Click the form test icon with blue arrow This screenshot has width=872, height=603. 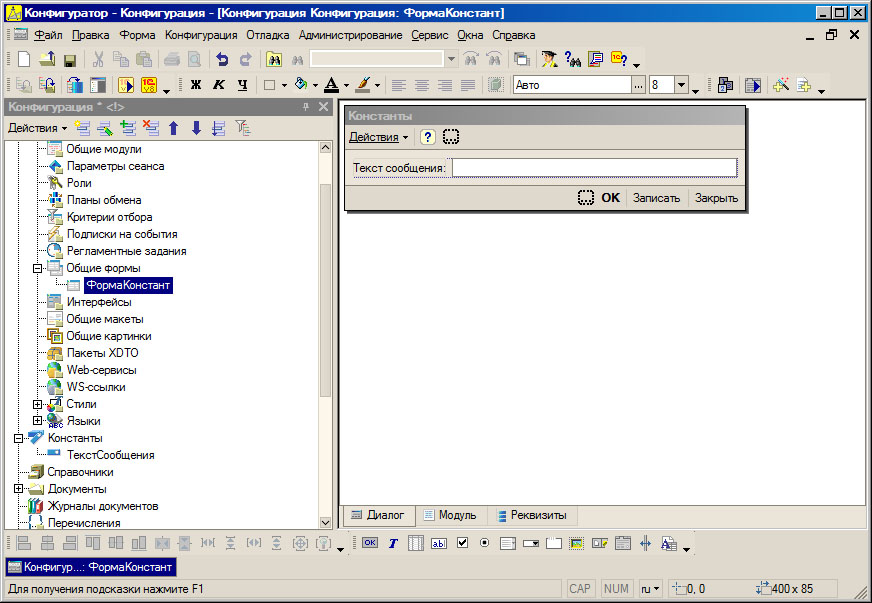pyautogui.click(x=753, y=85)
